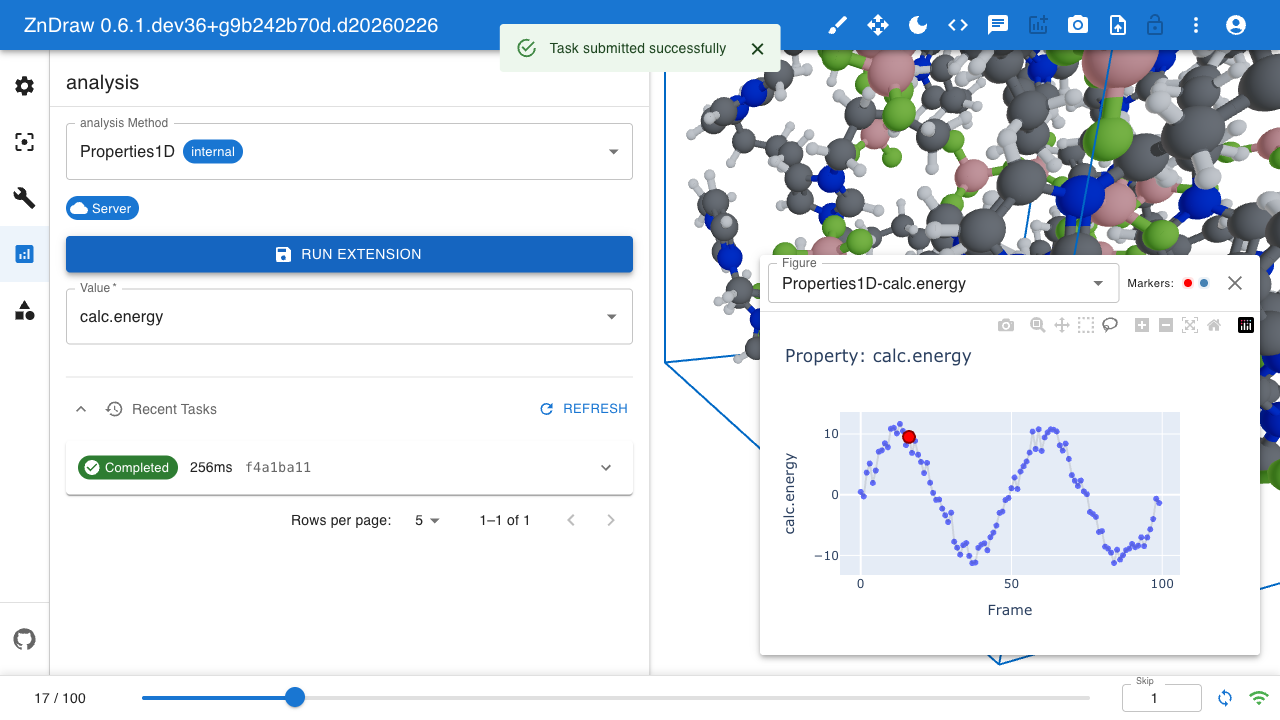Toggle drawing mode with the brush icon
The image size is (1280, 720).
(838, 25)
